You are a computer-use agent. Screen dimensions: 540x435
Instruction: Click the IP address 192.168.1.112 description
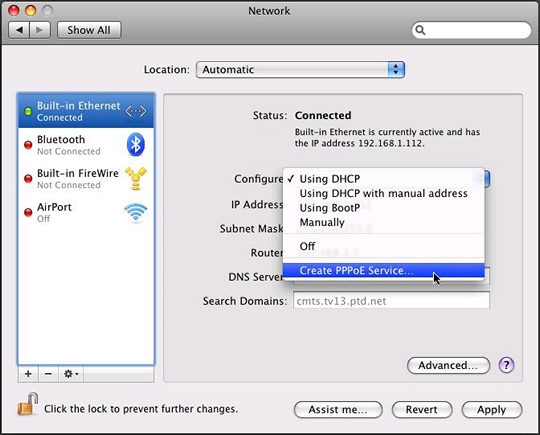[x=387, y=137]
